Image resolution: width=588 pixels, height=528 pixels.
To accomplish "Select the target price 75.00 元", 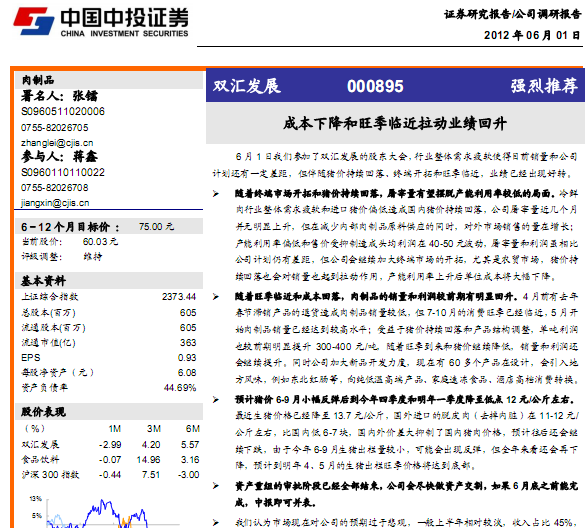I will pos(156,226).
